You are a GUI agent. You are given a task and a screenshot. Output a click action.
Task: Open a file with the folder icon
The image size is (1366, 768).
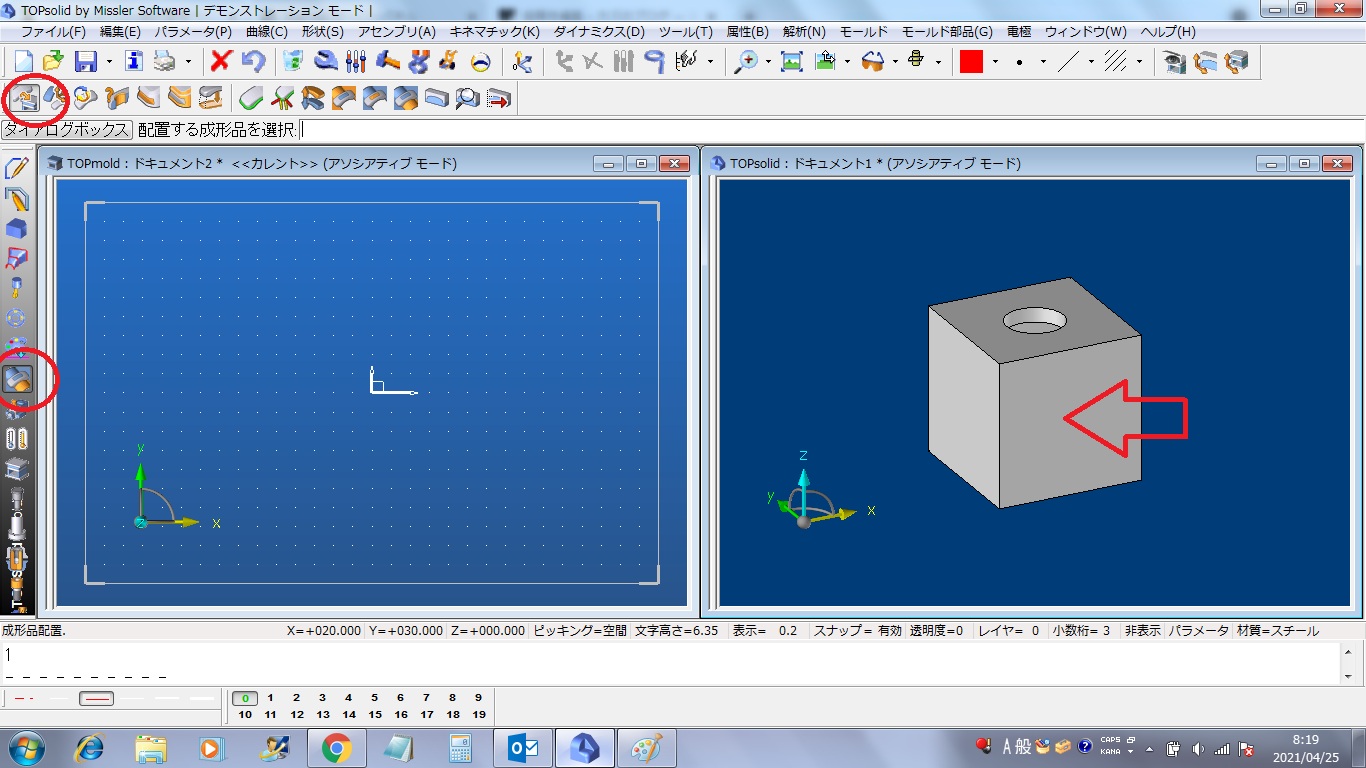coord(54,62)
